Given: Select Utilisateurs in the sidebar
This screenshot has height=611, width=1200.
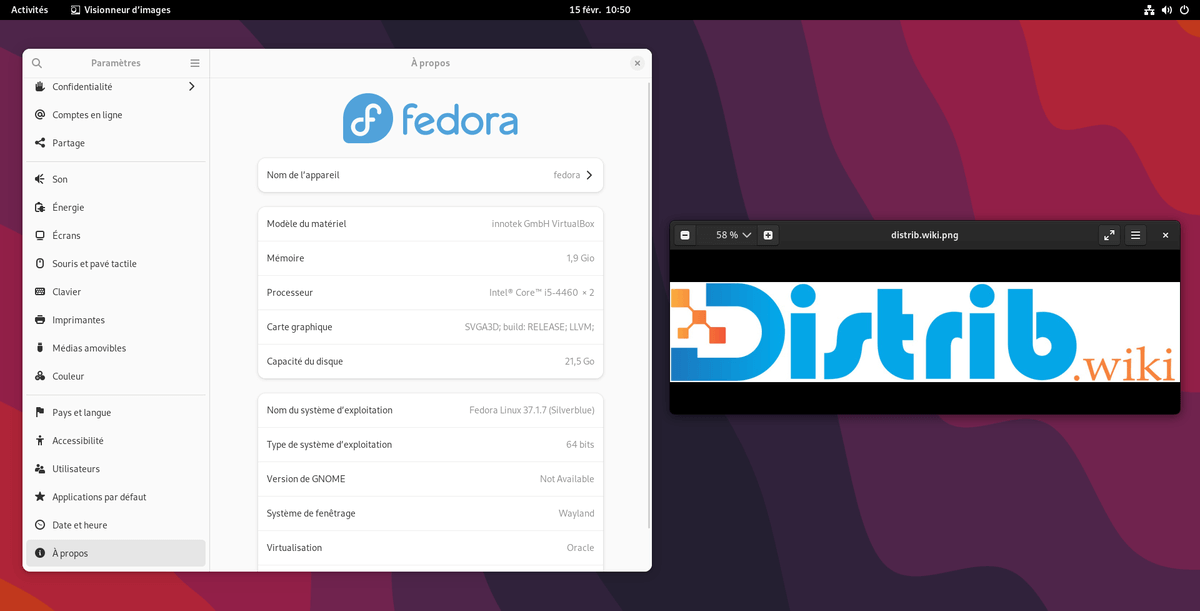Looking at the screenshot, I should click(116, 468).
